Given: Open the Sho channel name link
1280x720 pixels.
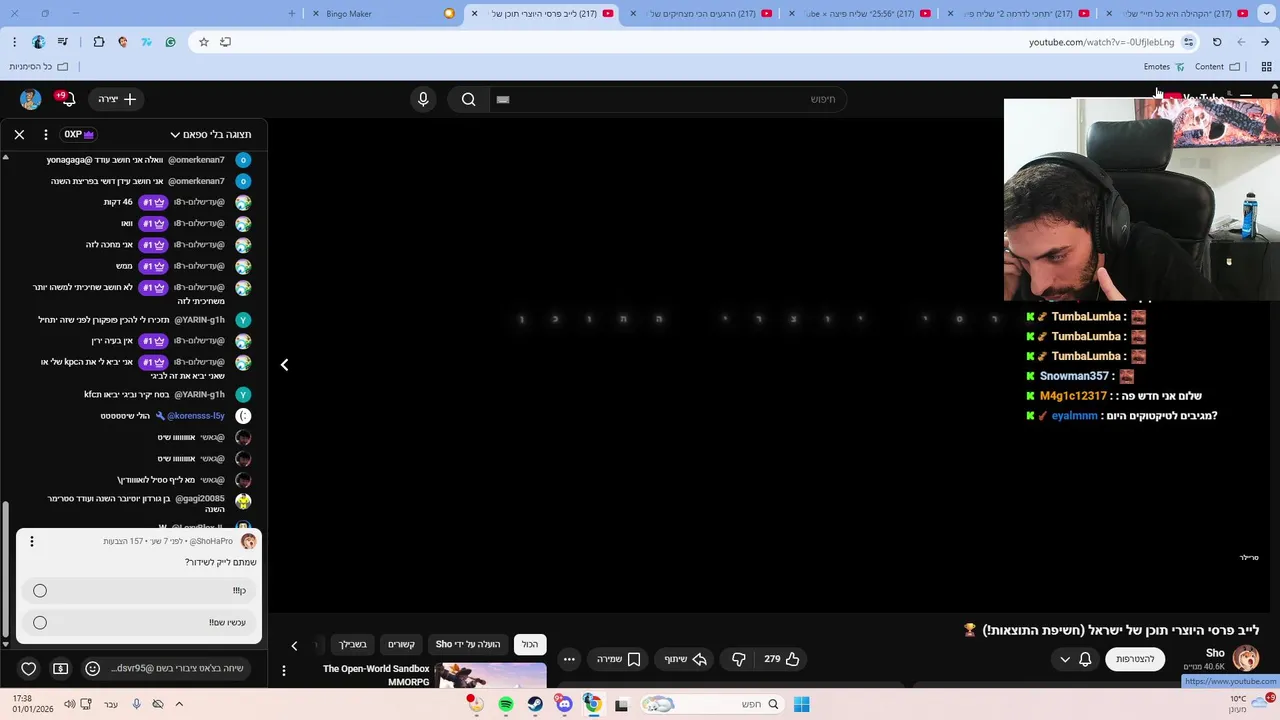Looking at the screenshot, I should point(1215,653).
